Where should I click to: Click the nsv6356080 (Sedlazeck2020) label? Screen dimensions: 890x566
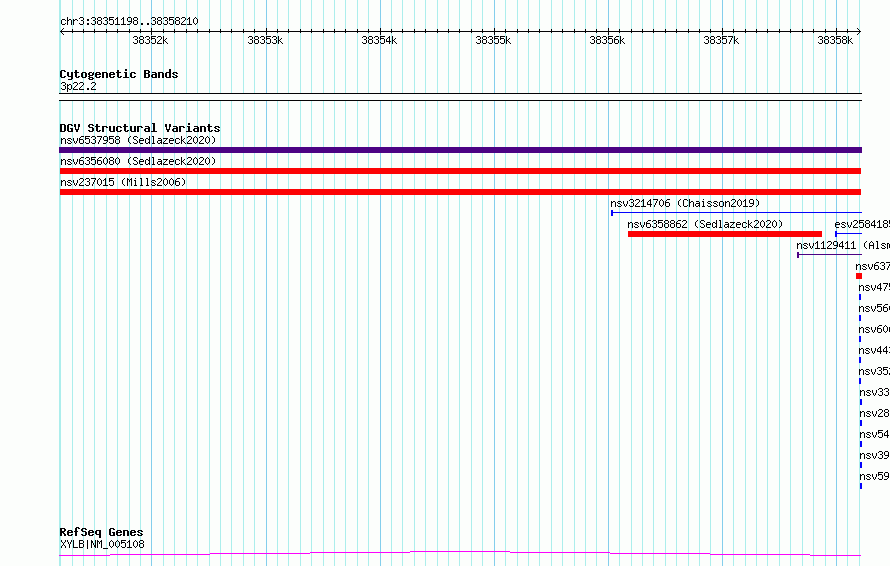point(138,161)
